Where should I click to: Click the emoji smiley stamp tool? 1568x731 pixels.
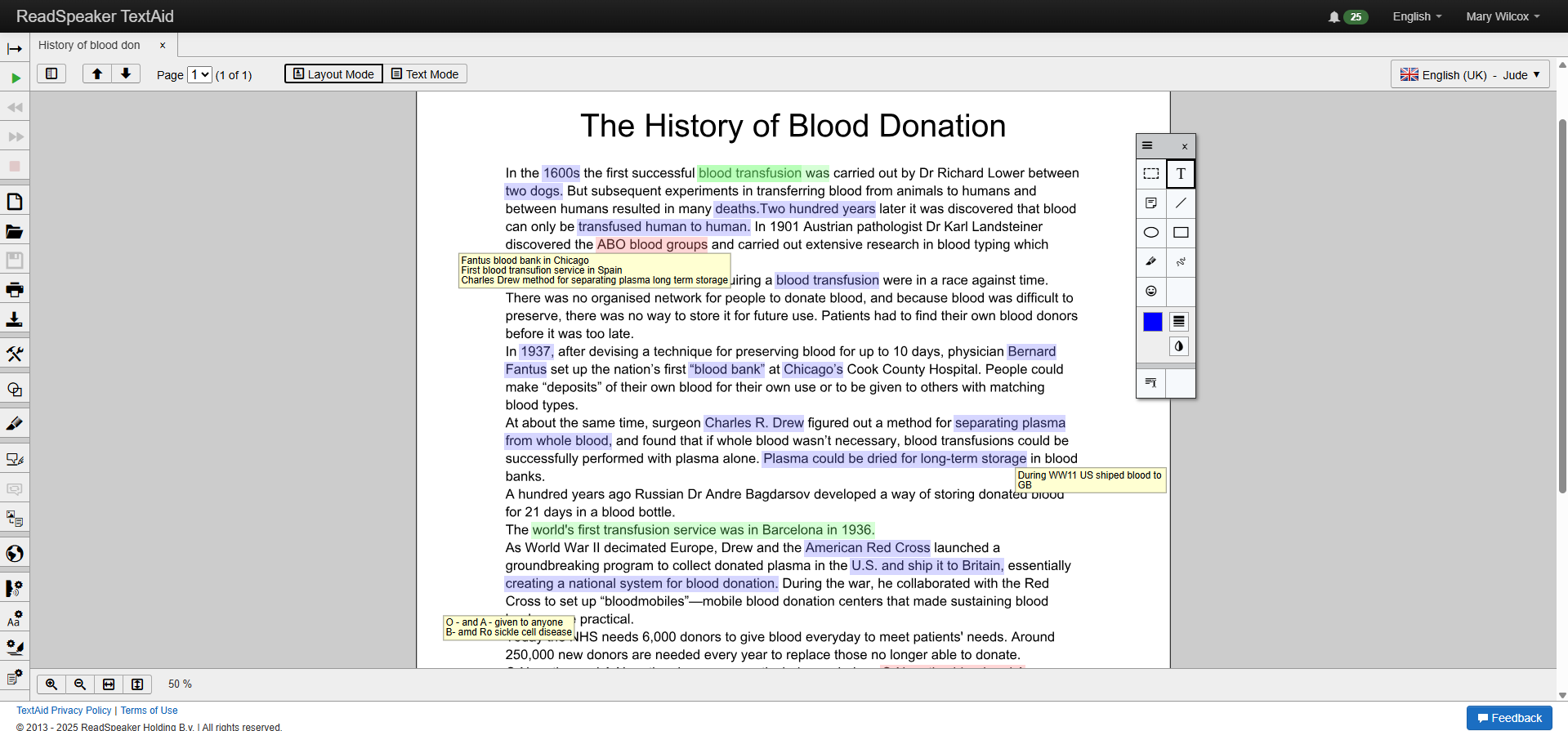tap(1150, 292)
